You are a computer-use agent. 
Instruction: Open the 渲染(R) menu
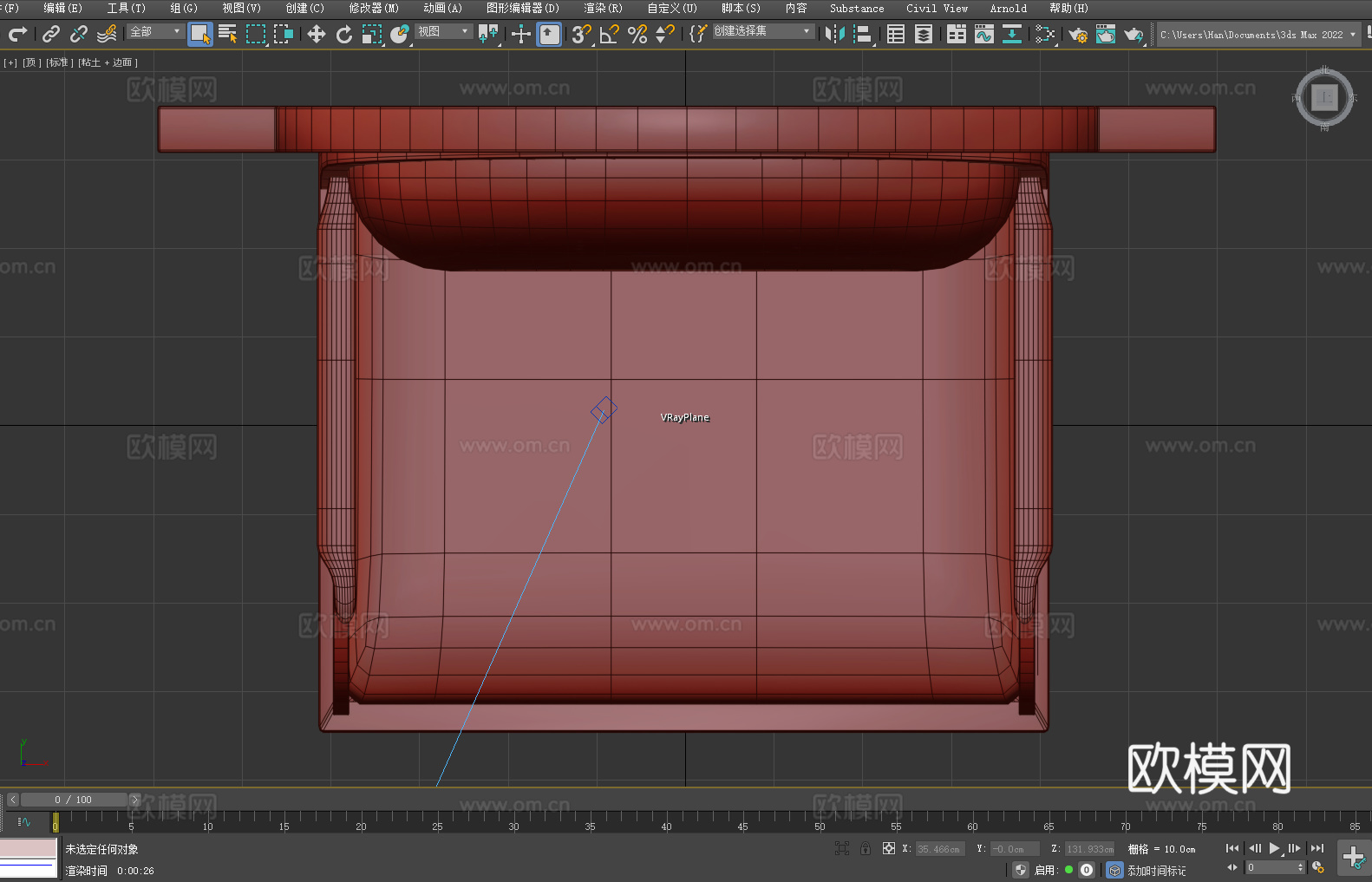[x=603, y=8]
